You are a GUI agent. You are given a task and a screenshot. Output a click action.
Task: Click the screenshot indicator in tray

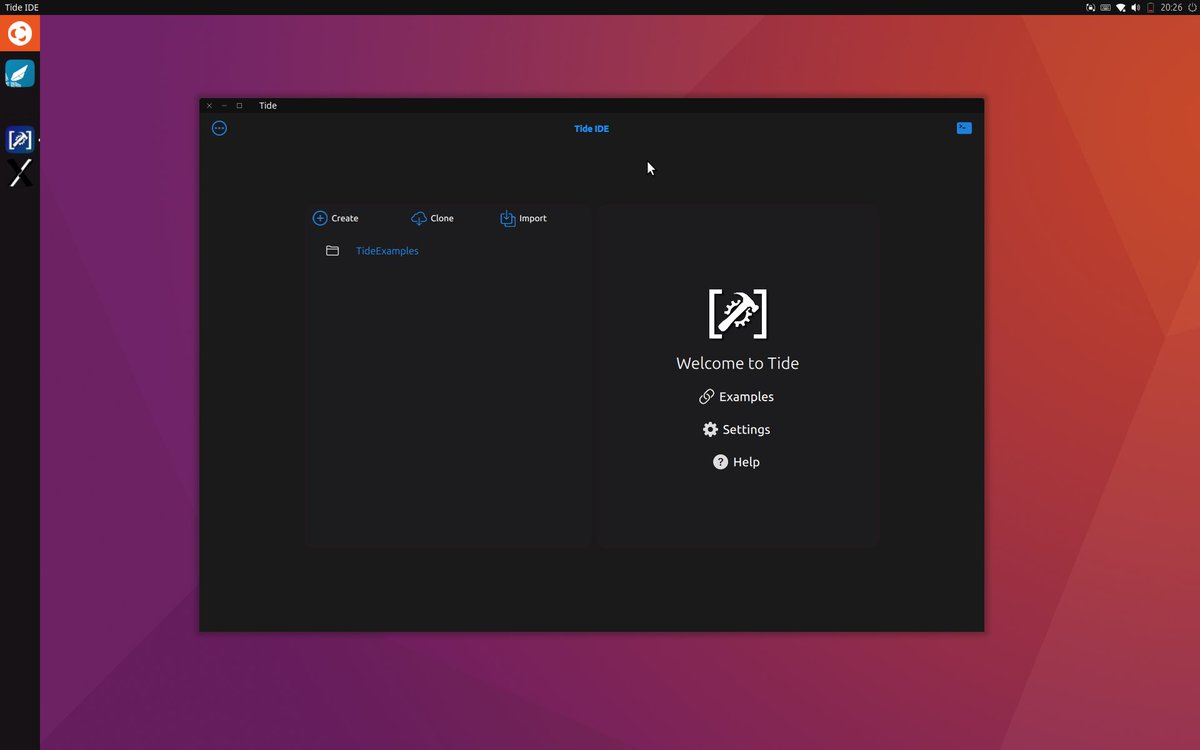click(1090, 7)
